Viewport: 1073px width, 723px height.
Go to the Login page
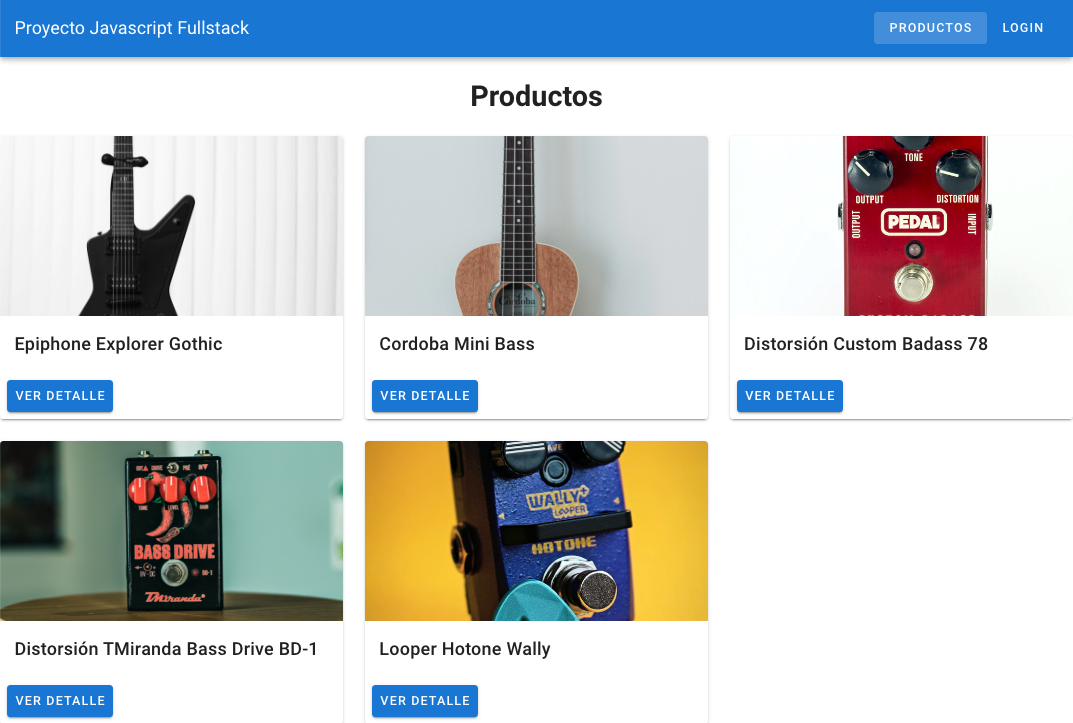1022,28
